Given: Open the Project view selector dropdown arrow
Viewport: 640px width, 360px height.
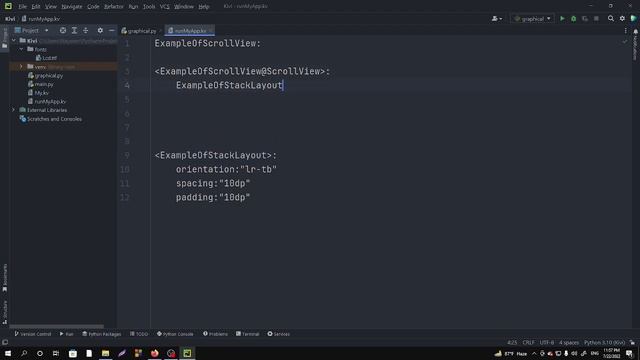Looking at the screenshot, I should (x=47, y=30).
